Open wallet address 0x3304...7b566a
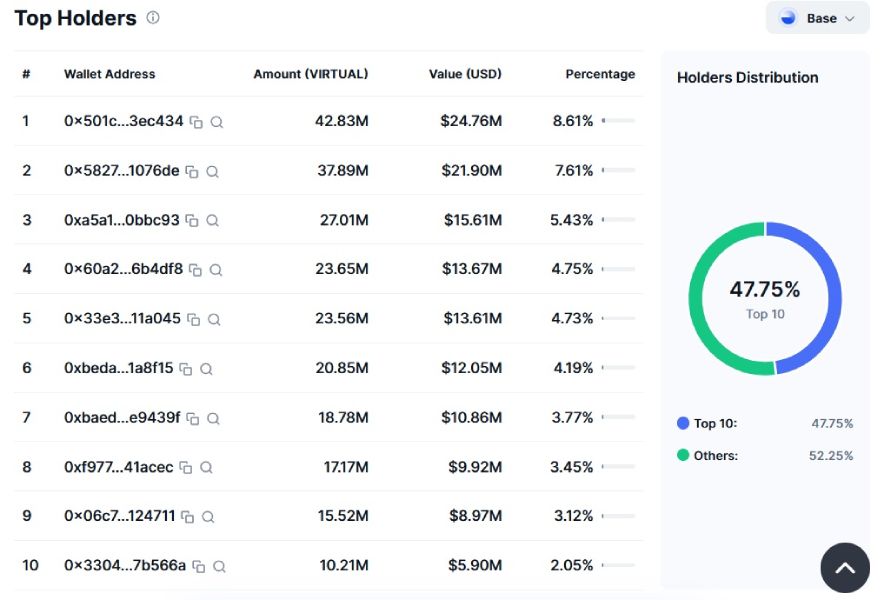 click(x=124, y=565)
